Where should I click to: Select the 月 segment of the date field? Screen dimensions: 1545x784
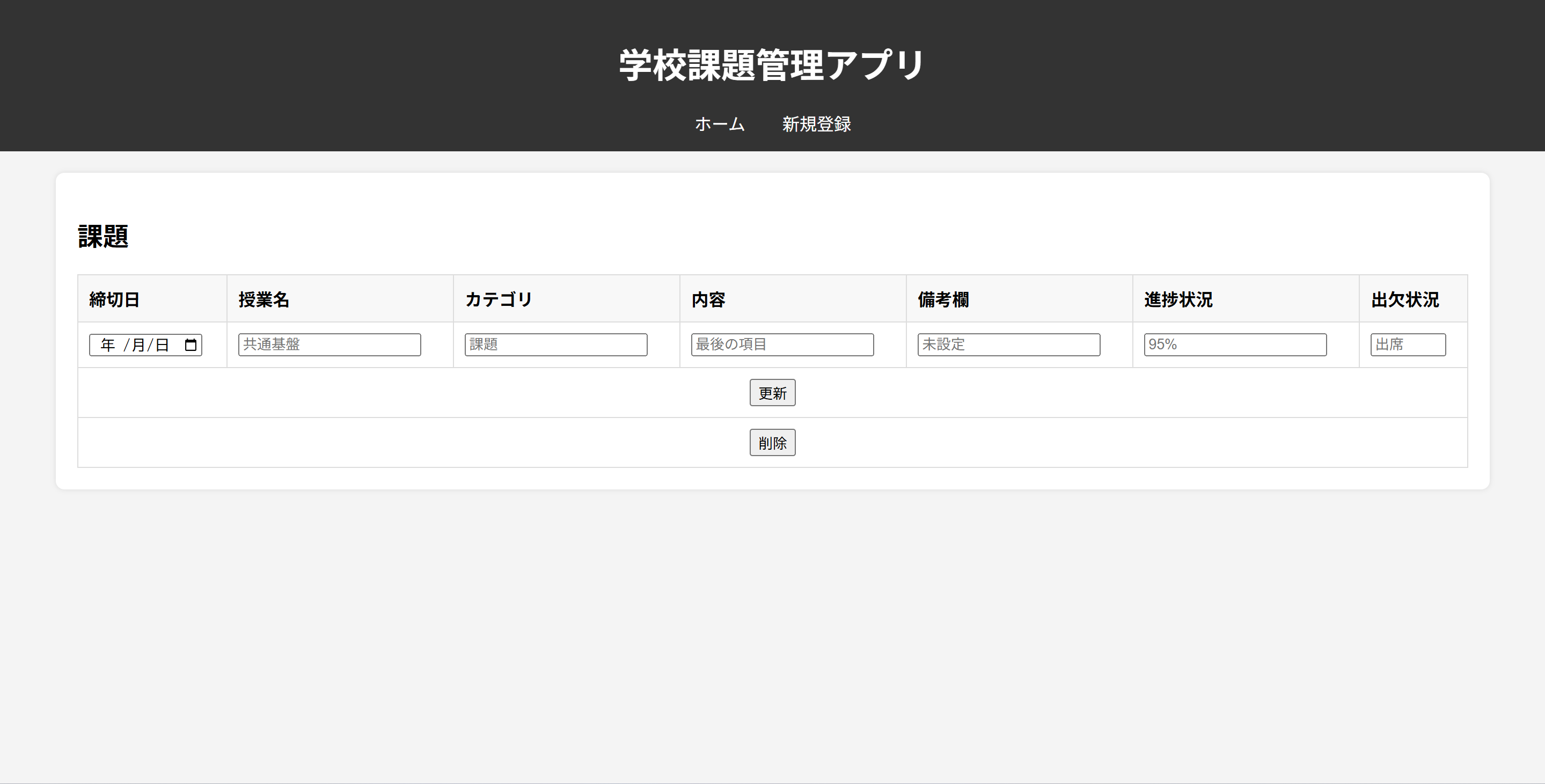138,345
